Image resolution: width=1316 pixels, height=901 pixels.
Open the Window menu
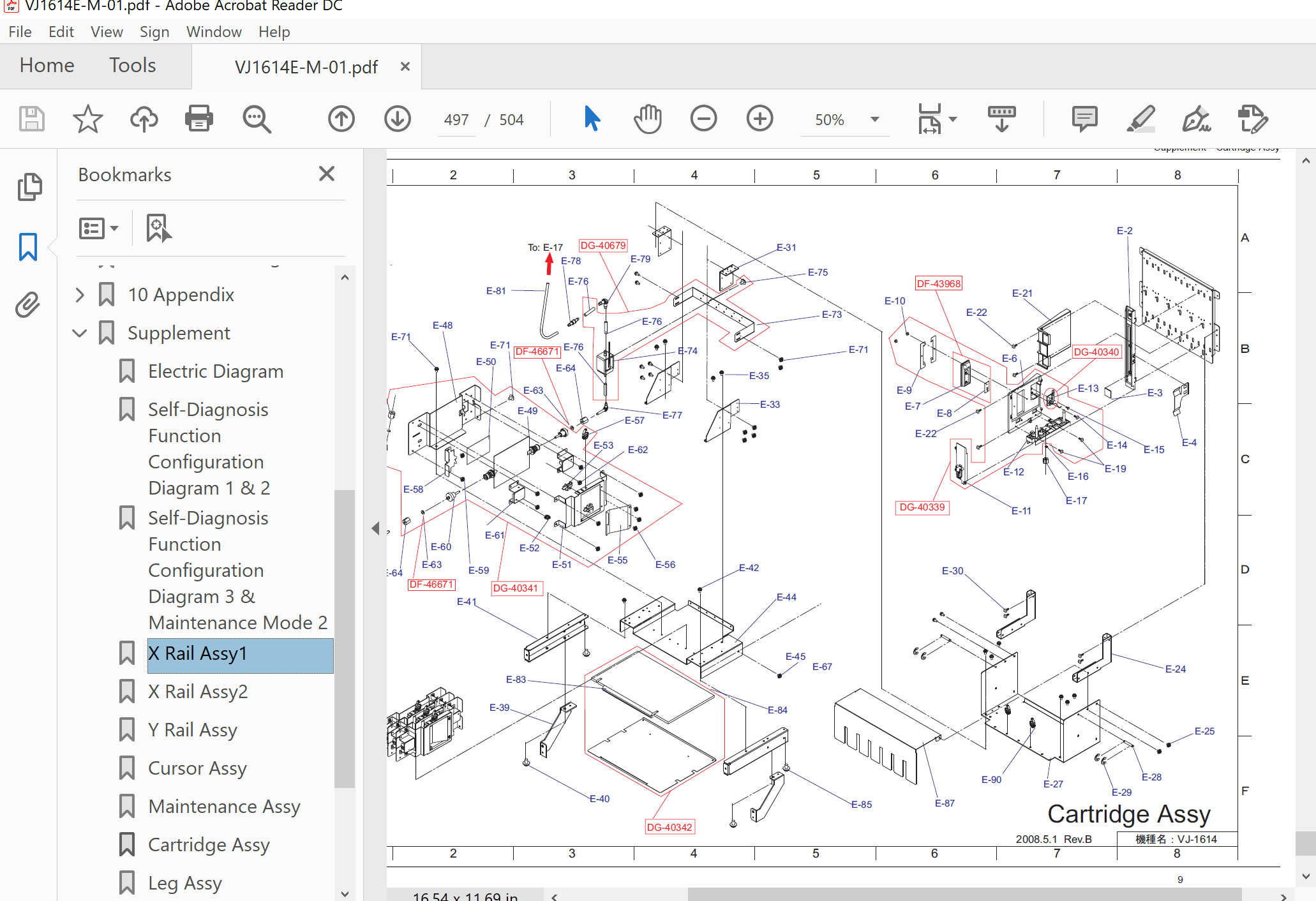(214, 32)
